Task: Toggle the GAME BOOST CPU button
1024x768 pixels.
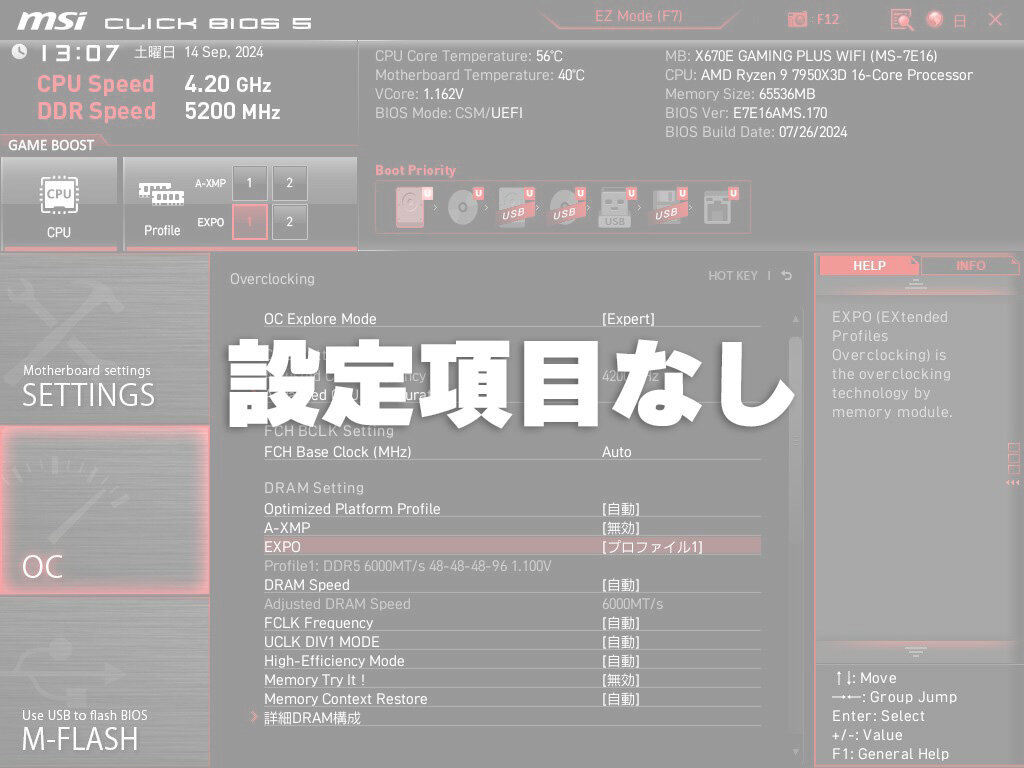Action: click(59, 203)
